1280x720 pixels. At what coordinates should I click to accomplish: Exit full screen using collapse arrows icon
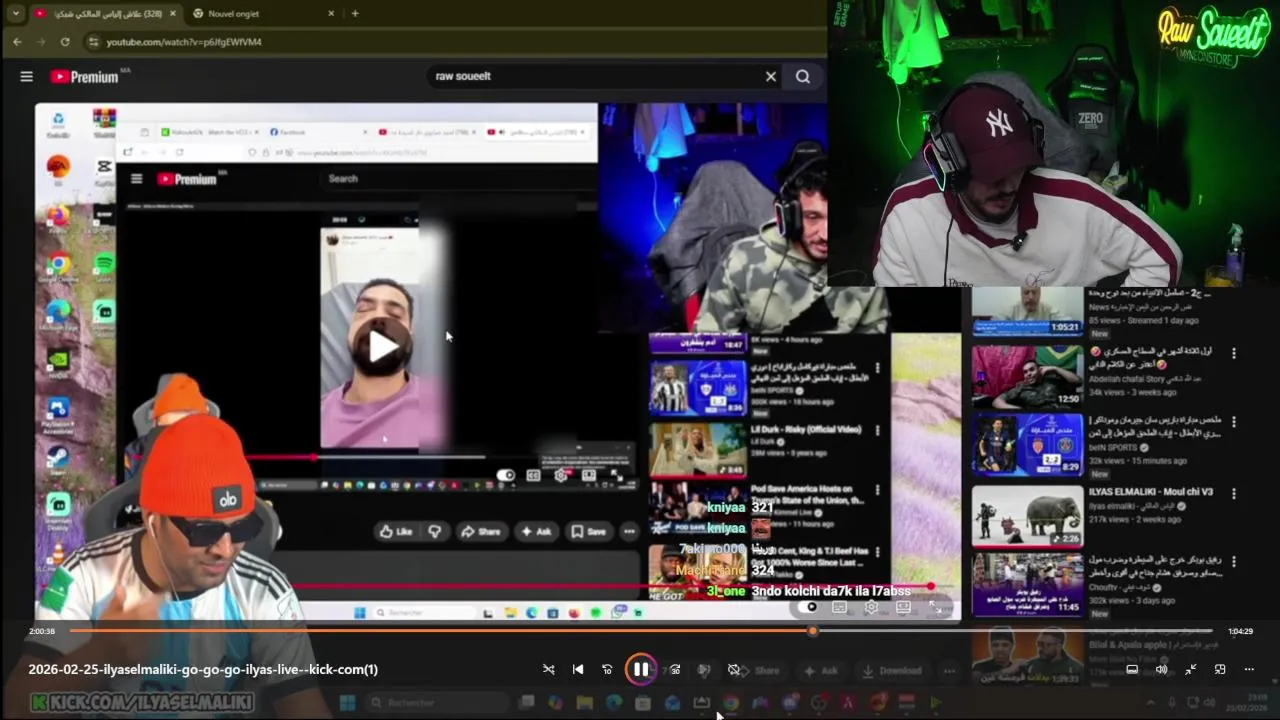point(1191,670)
